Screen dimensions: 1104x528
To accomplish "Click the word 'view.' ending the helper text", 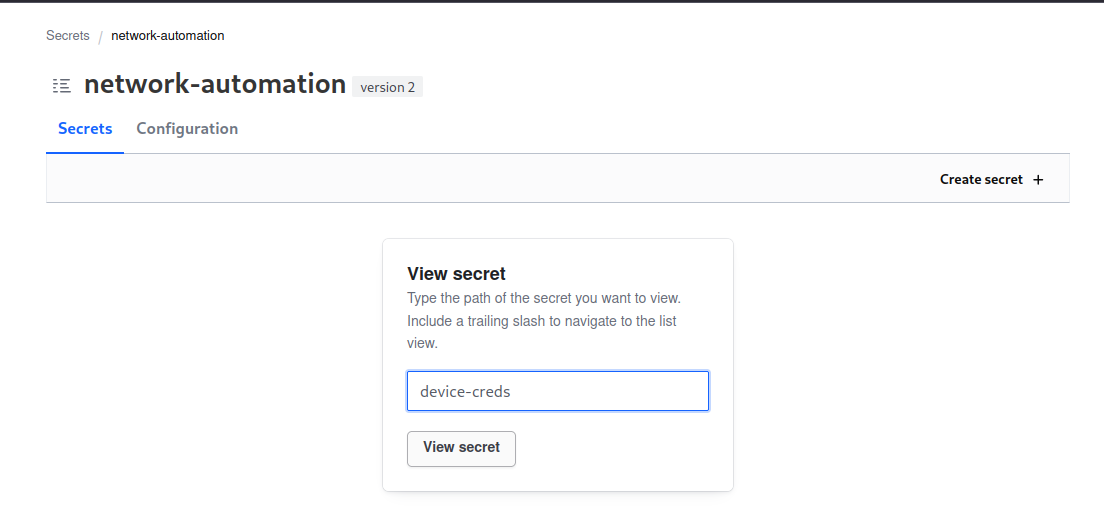I will click(422, 343).
